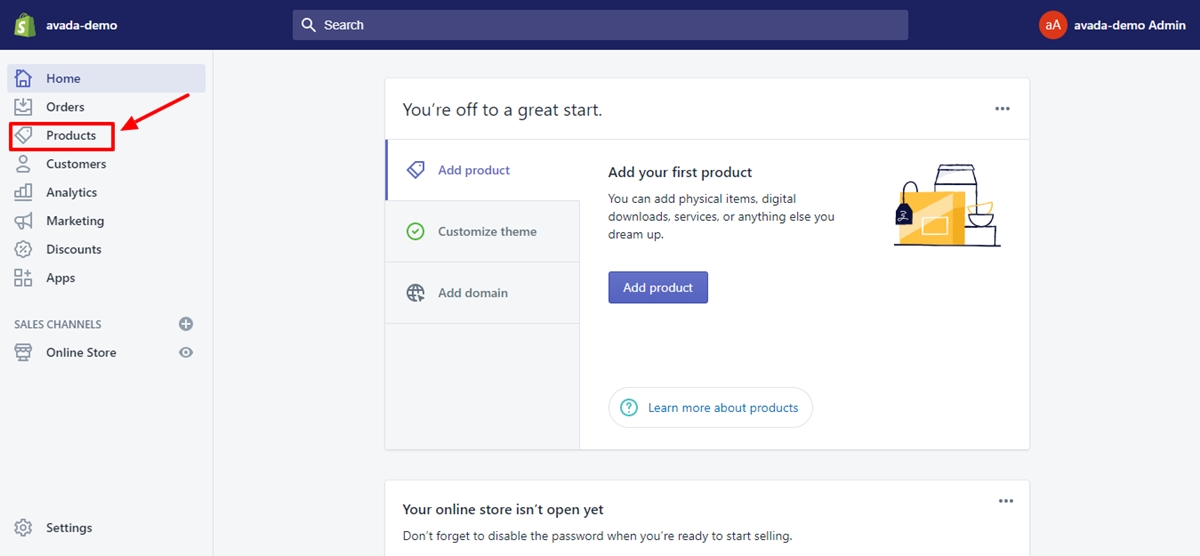
Task: Click the Customers person icon
Action: 24,164
